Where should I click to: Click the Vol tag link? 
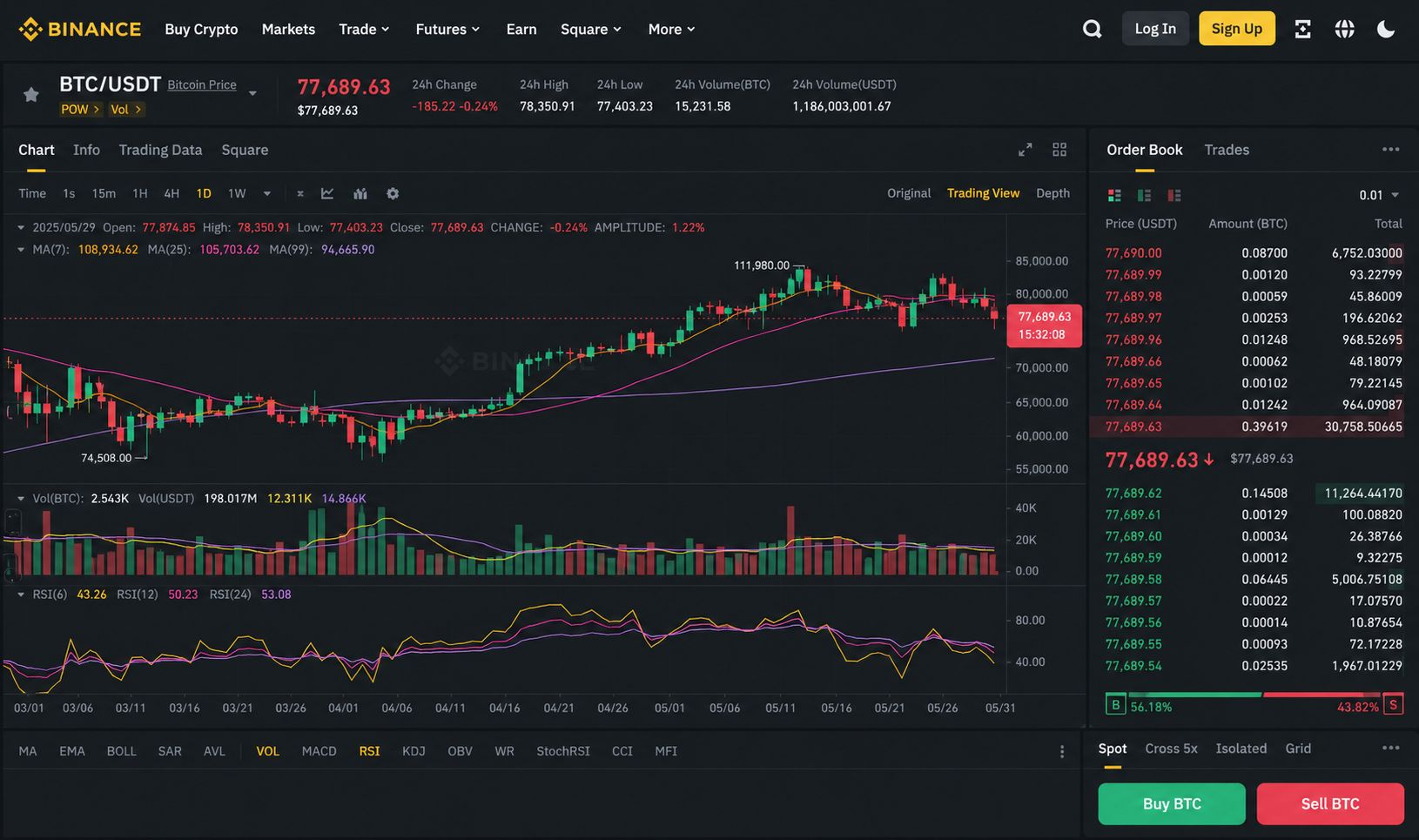[126, 109]
